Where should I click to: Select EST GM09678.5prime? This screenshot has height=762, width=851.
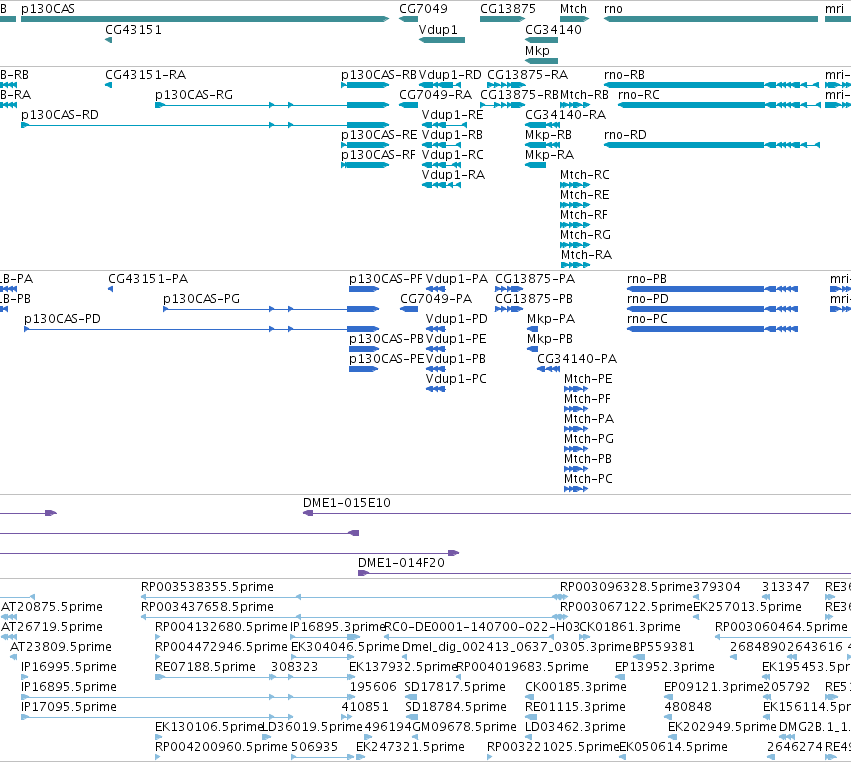tap(465, 727)
